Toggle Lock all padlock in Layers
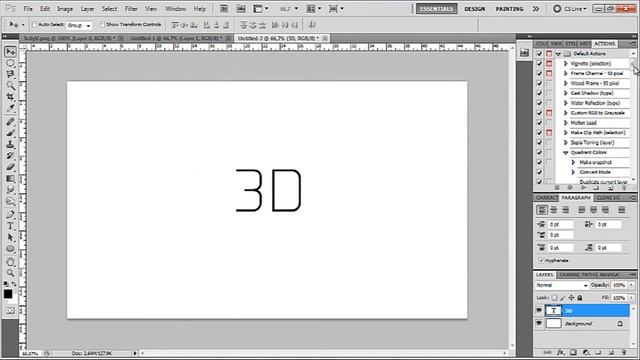The height and width of the screenshot is (360, 640). [x=580, y=298]
